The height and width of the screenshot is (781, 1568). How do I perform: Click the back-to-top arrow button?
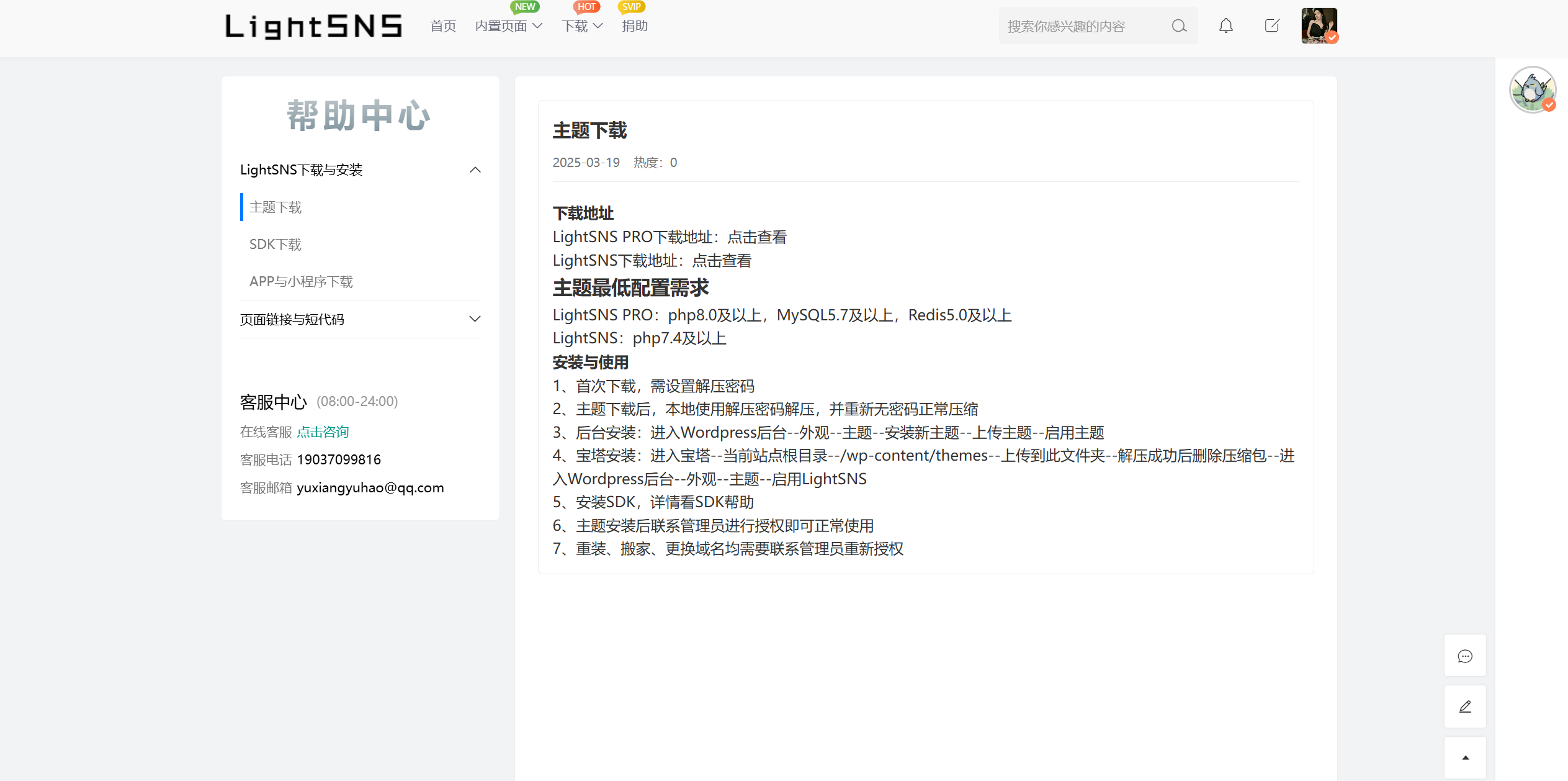[1465, 757]
